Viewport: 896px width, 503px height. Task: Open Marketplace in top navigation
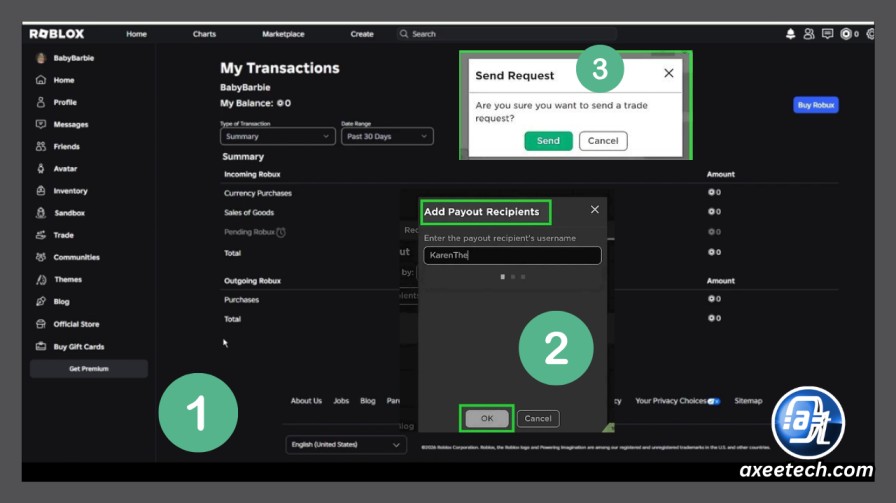point(283,34)
